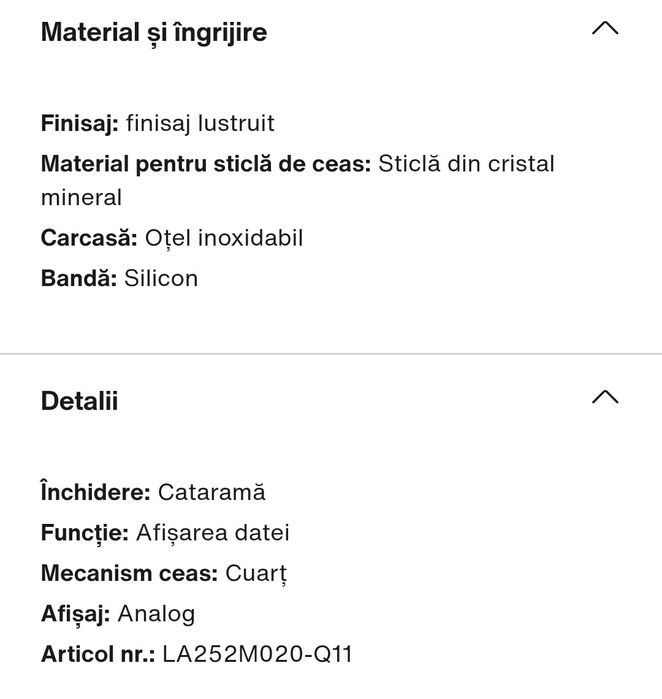Select the Cuarț mechanism value
The height and width of the screenshot is (699, 662).
coord(256,574)
